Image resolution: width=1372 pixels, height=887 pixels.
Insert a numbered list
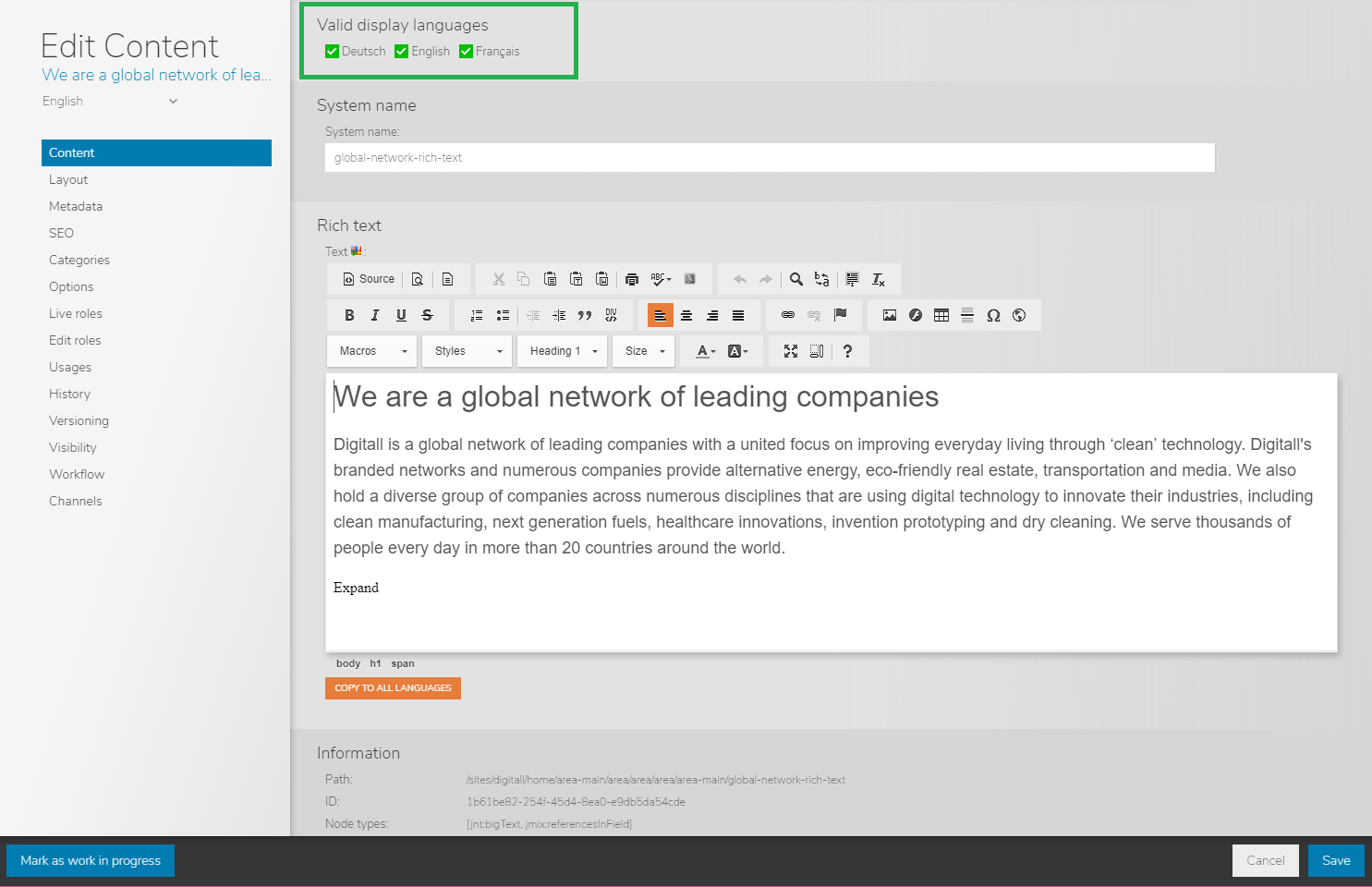tap(477, 315)
